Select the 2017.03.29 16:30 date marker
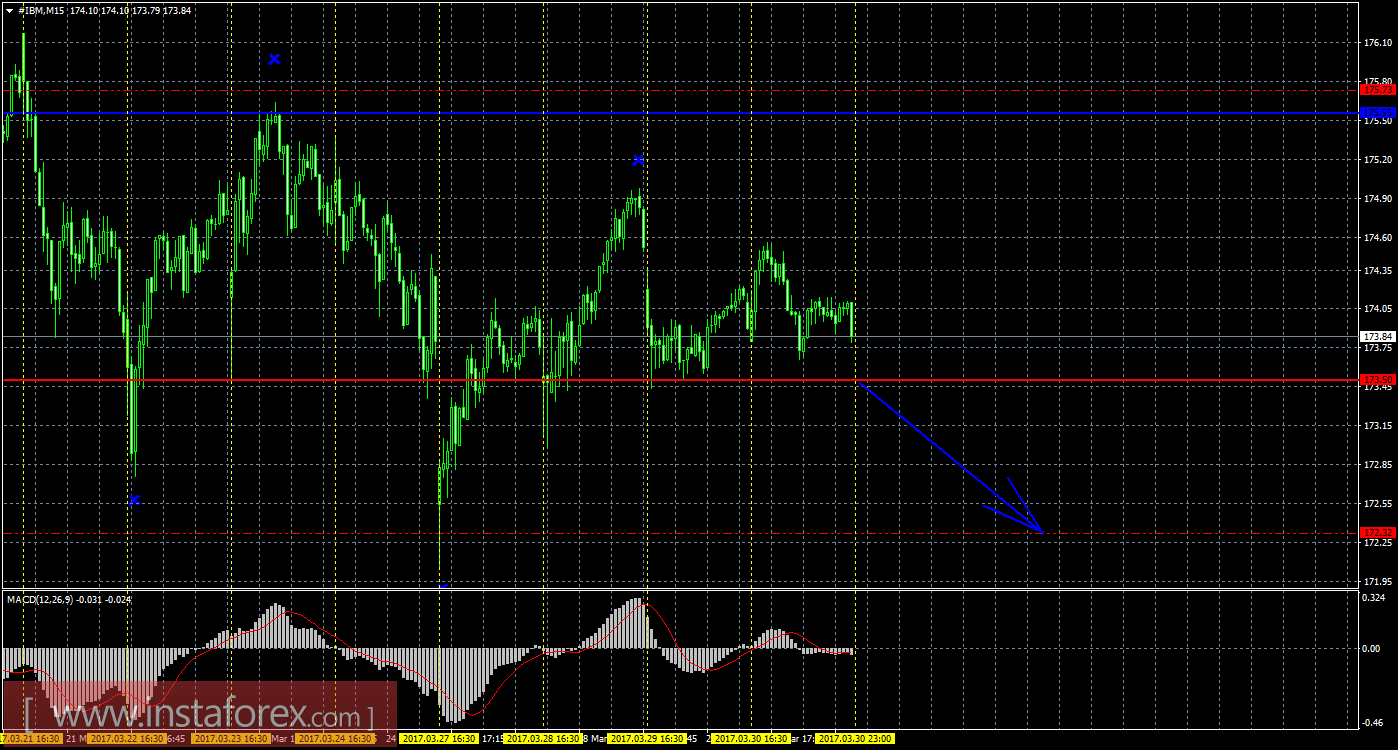Image resolution: width=1398 pixels, height=750 pixels. (x=648, y=739)
